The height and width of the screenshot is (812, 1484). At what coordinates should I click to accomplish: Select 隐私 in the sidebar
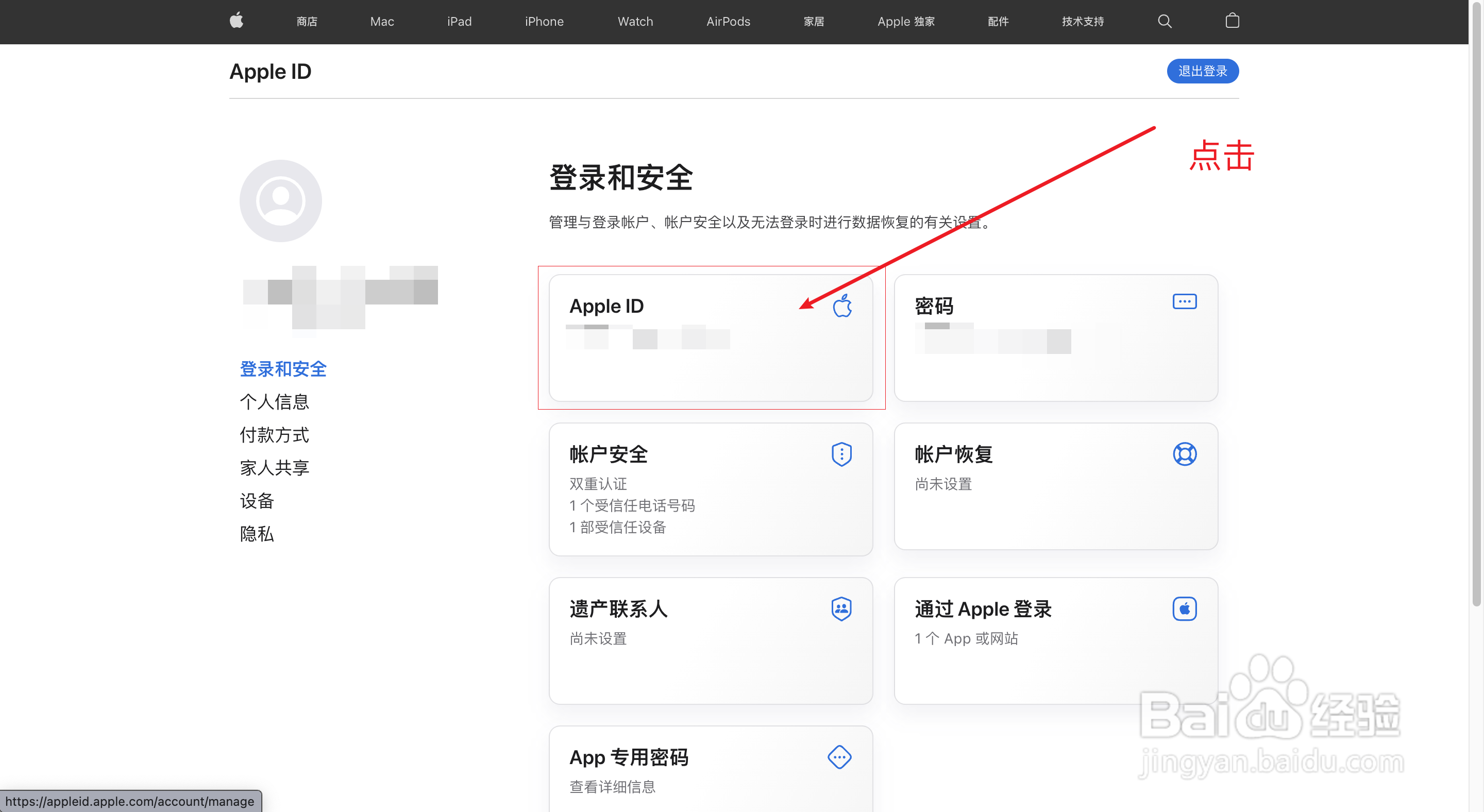tap(257, 533)
